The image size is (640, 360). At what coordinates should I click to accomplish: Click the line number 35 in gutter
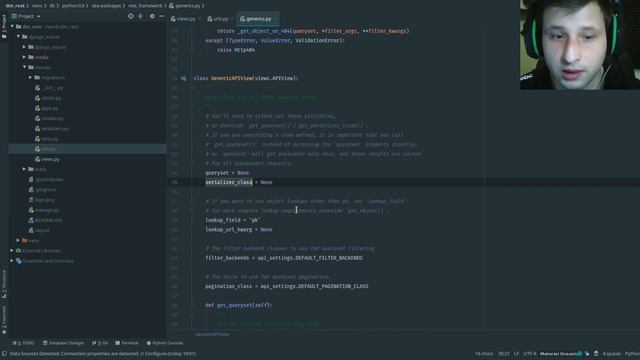coord(174,182)
